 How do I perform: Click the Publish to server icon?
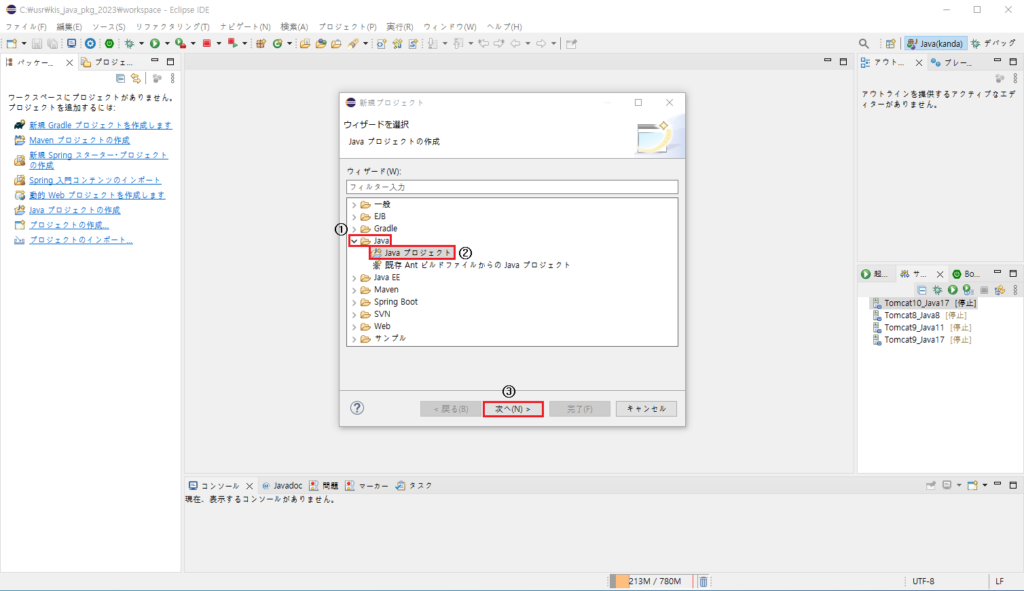pyautogui.click(x=999, y=290)
